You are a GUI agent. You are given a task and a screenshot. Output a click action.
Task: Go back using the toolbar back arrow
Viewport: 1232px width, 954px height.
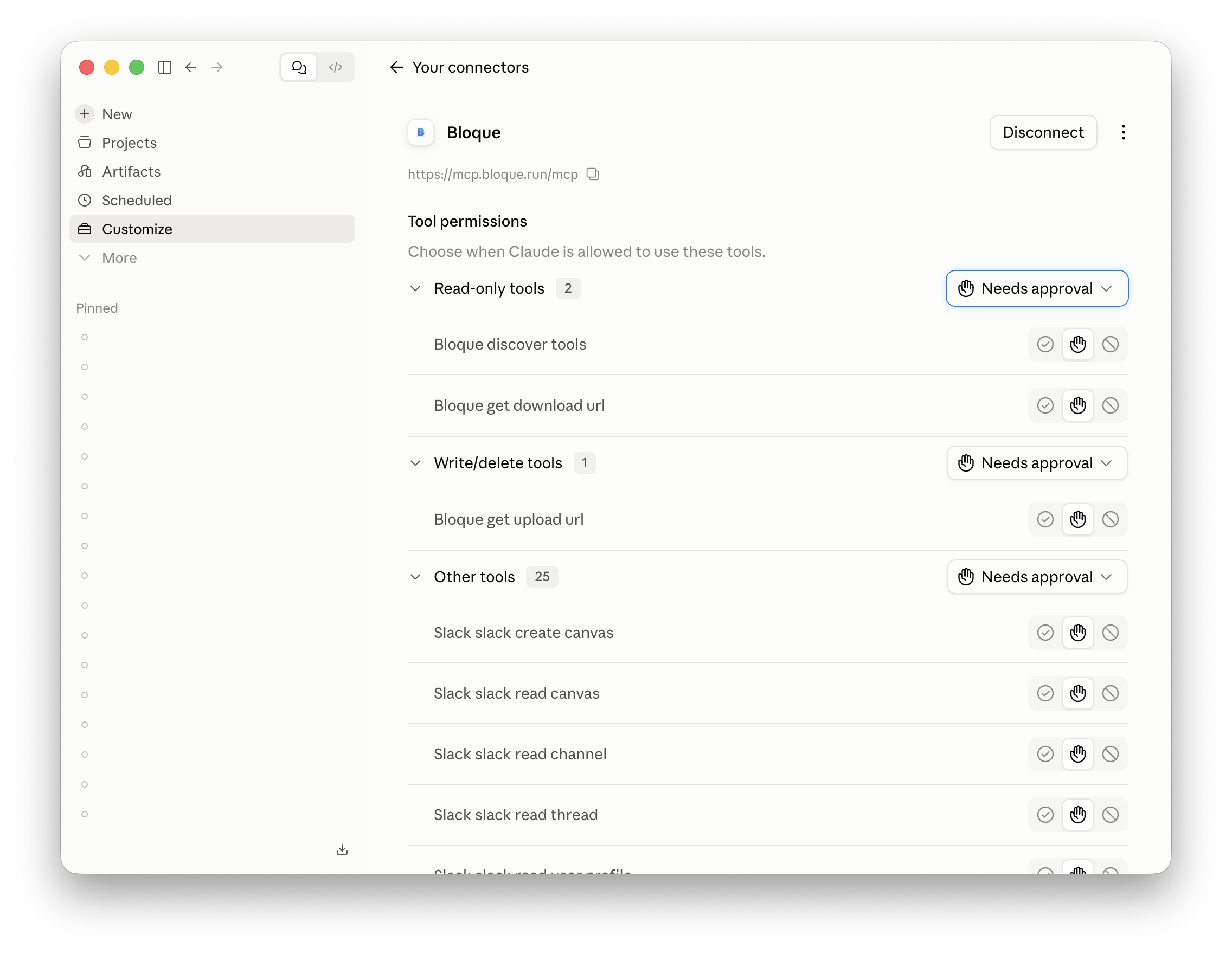coord(191,67)
